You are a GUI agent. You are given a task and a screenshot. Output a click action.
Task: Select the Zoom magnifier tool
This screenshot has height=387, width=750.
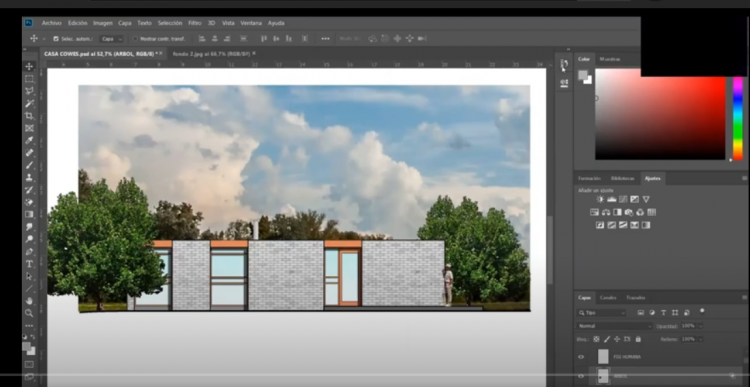(29, 313)
